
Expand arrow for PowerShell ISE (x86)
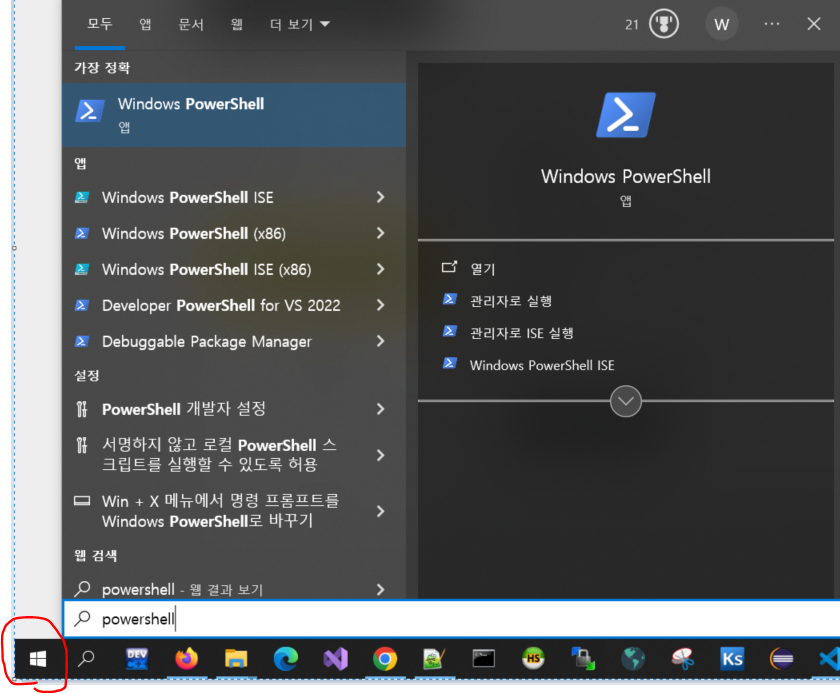tap(380, 269)
